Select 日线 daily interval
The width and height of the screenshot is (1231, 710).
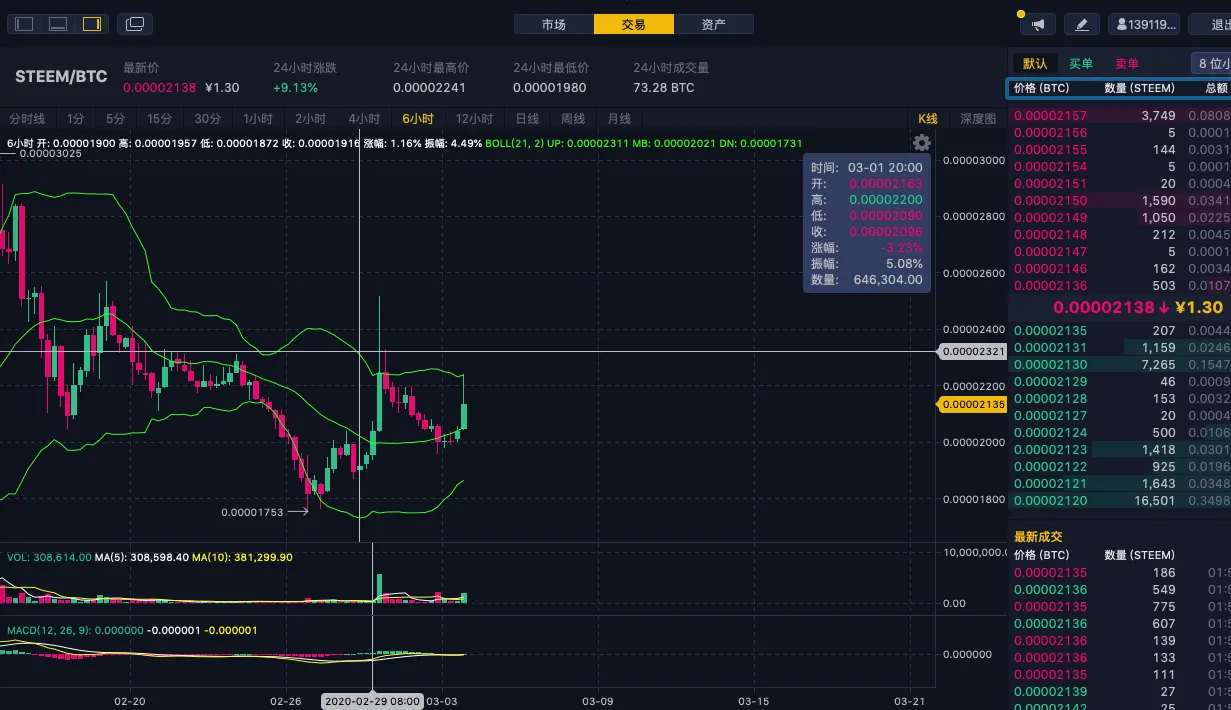coord(527,119)
